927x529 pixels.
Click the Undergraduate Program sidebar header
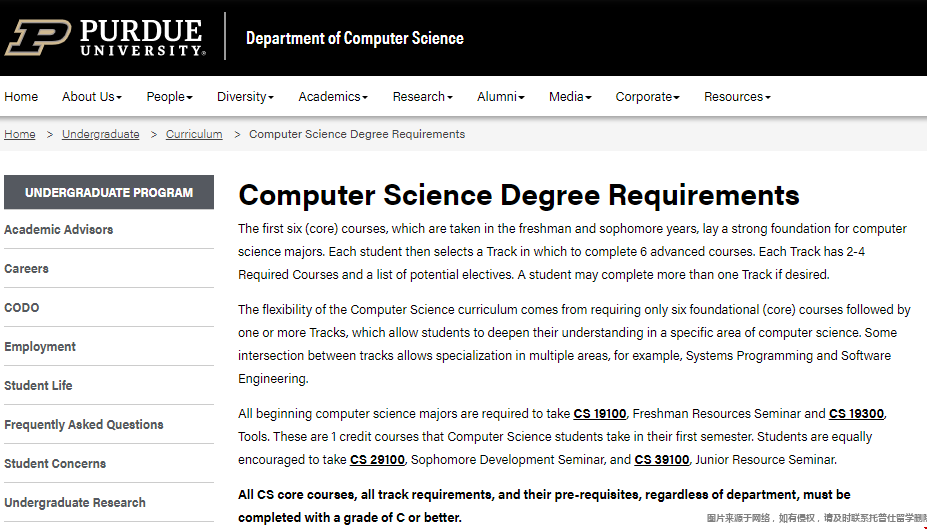109,192
